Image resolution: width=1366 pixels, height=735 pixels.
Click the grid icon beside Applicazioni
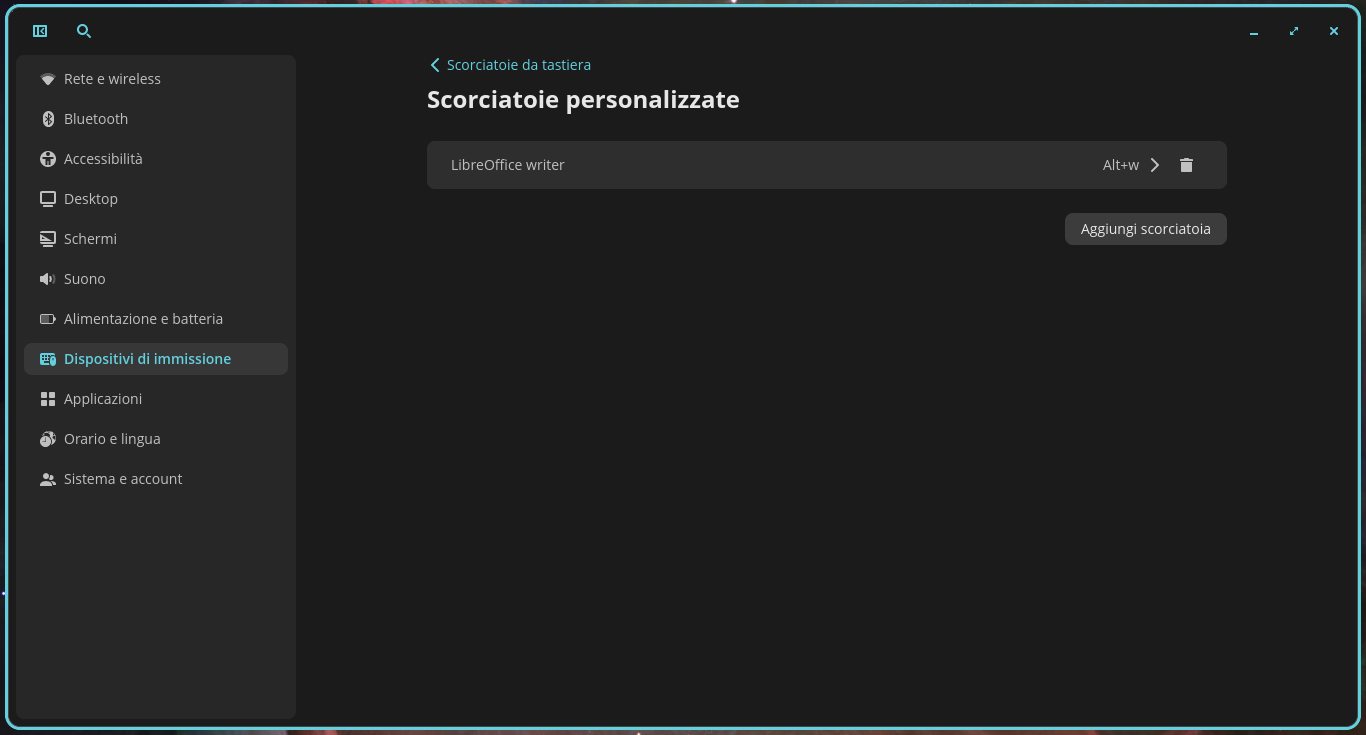click(x=47, y=399)
